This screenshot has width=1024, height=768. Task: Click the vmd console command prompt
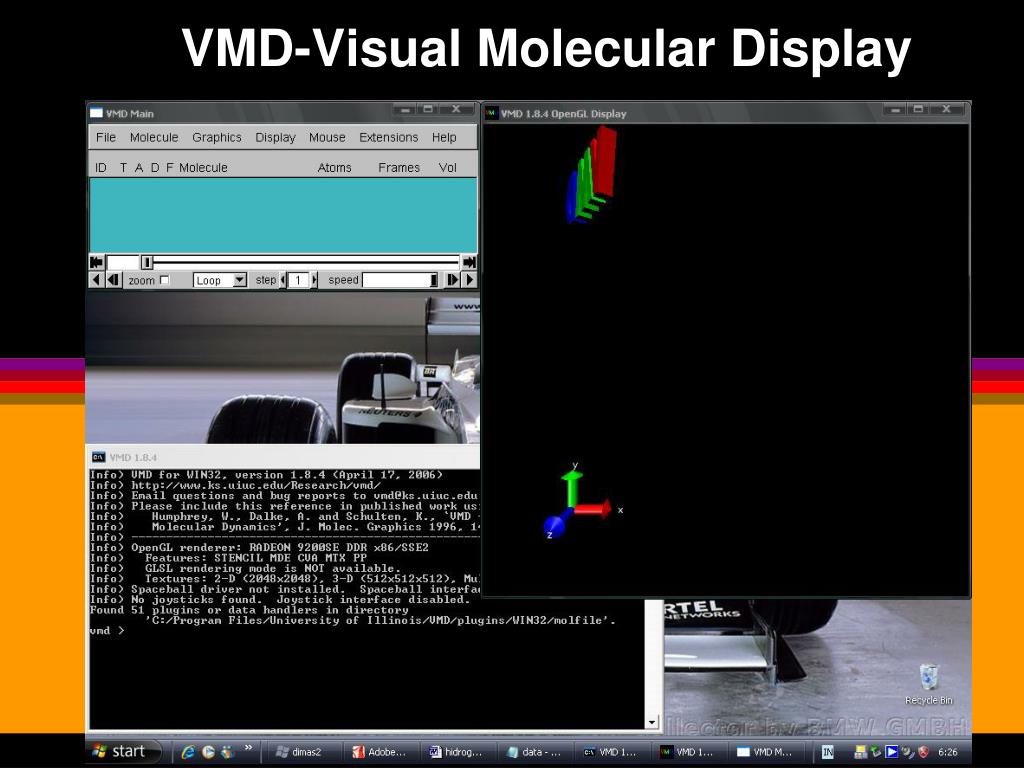click(107, 631)
